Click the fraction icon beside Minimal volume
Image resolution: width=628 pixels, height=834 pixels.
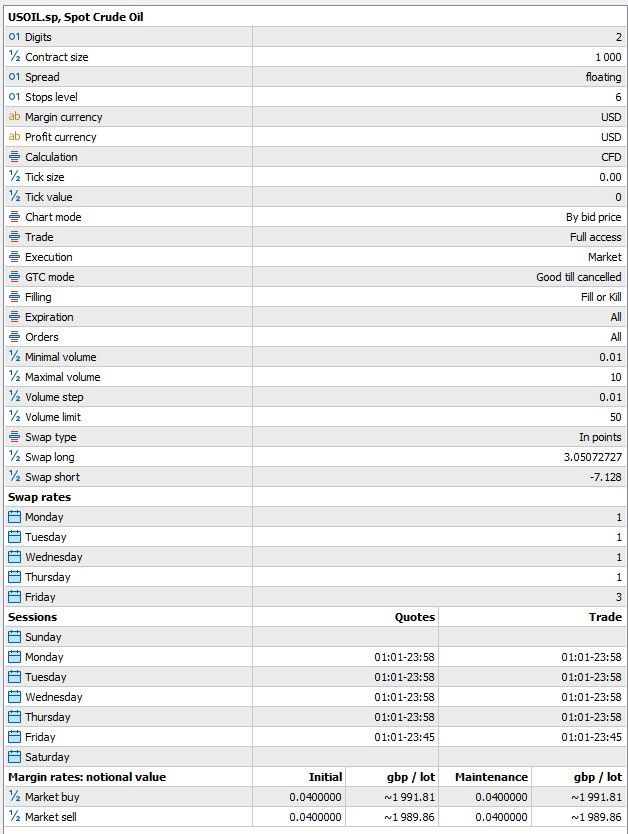click(x=14, y=357)
